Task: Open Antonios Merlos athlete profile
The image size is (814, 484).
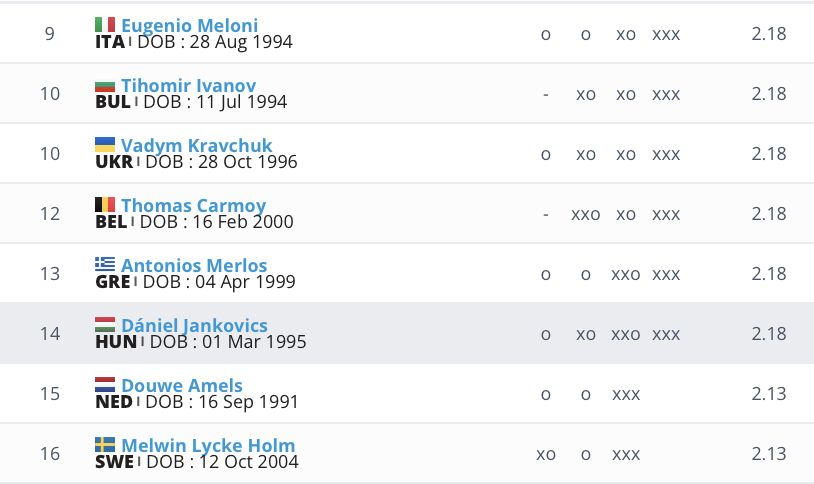Action: pos(194,266)
